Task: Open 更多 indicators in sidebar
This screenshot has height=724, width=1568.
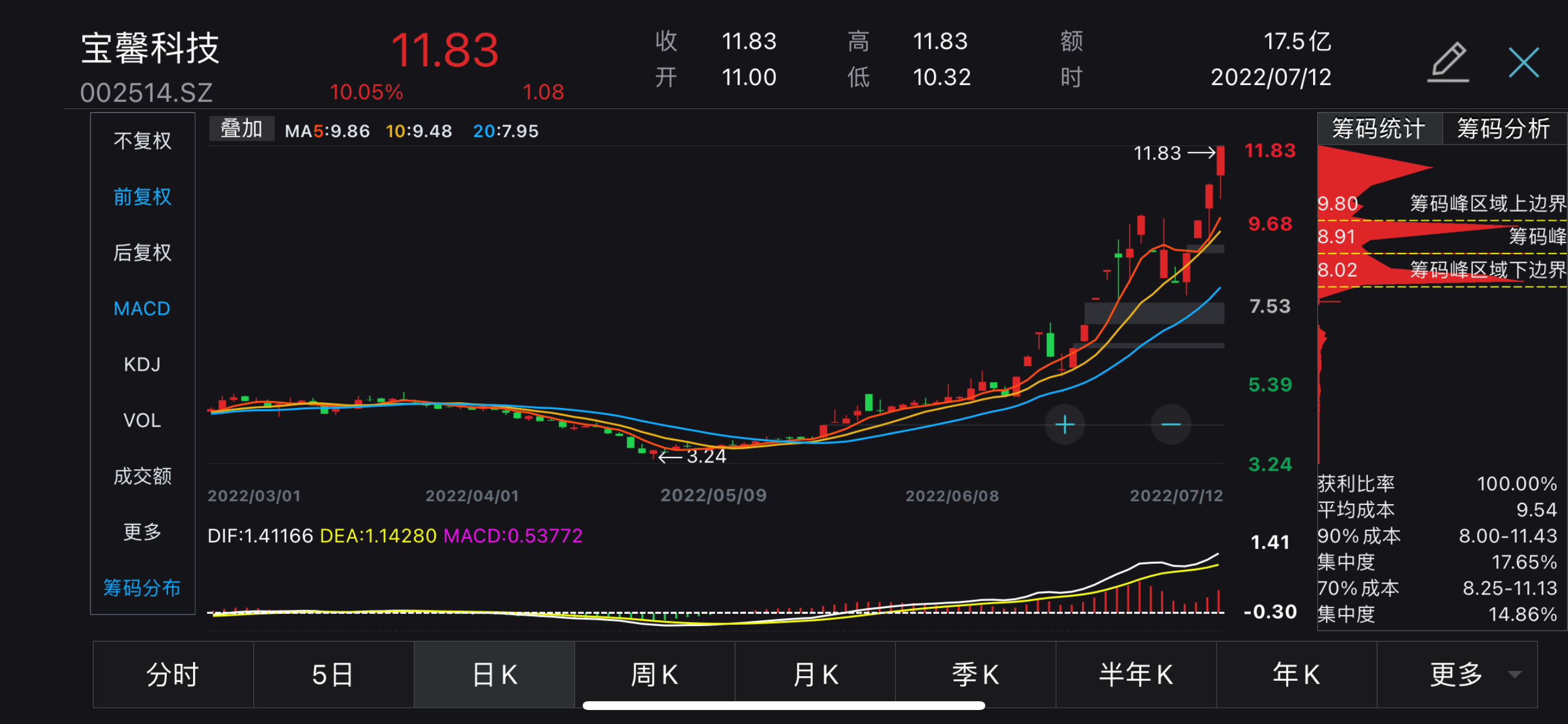Action: click(142, 532)
